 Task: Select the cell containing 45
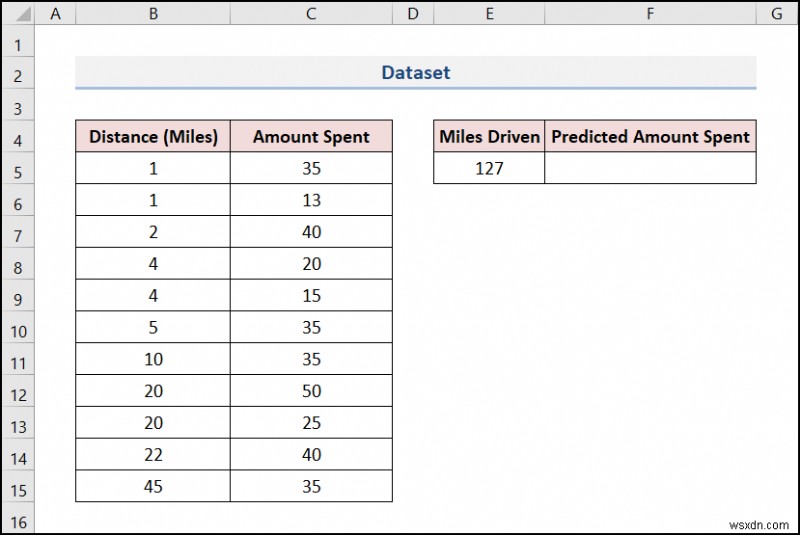coord(153,486)
